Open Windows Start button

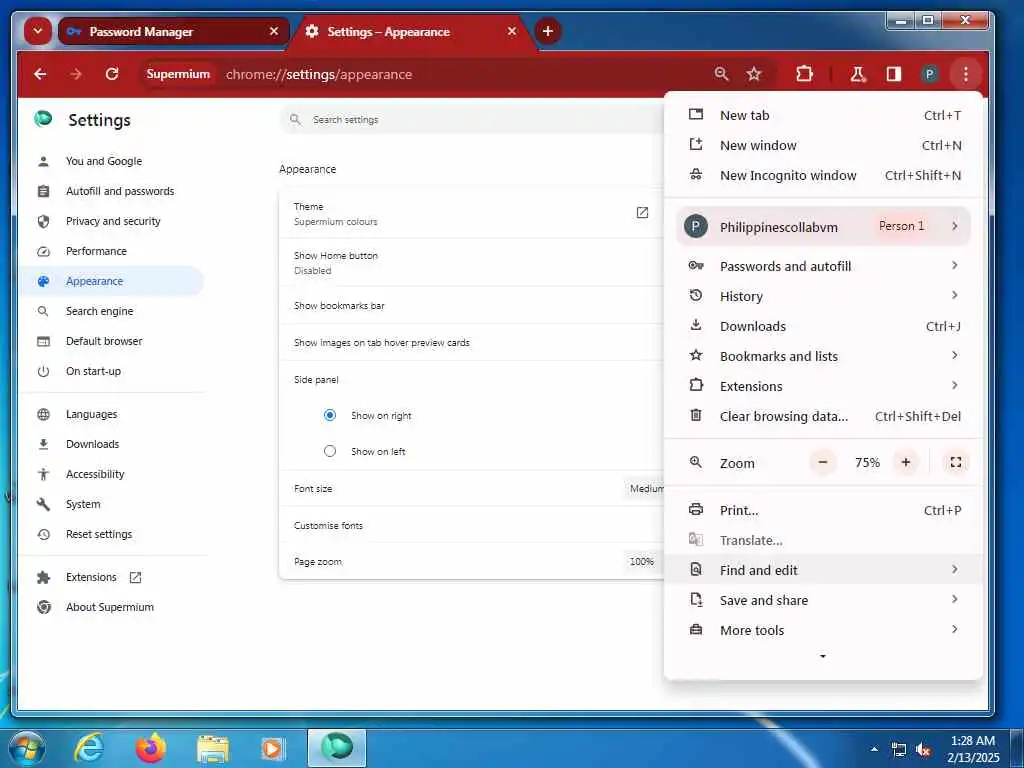(x=27, y=748)
